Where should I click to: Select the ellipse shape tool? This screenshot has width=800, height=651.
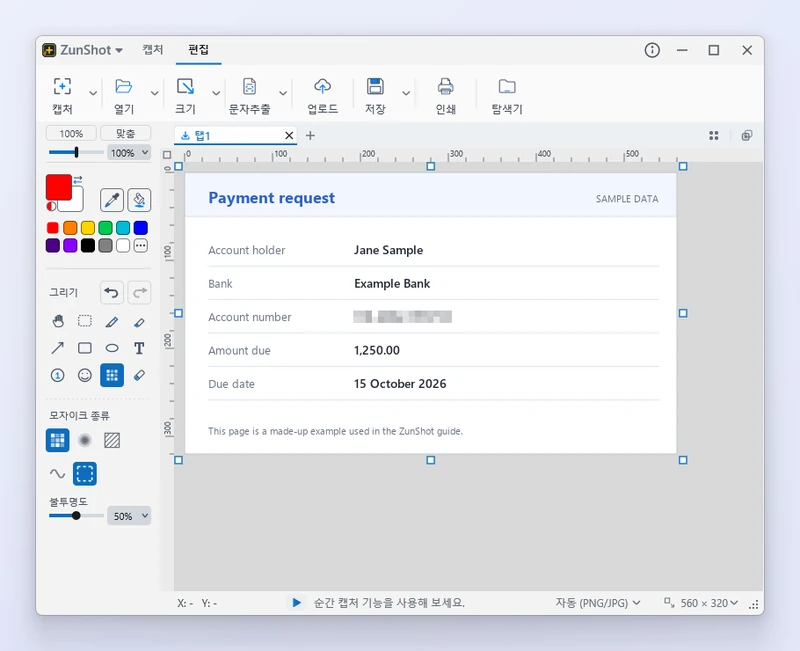[x=112, y=348]
